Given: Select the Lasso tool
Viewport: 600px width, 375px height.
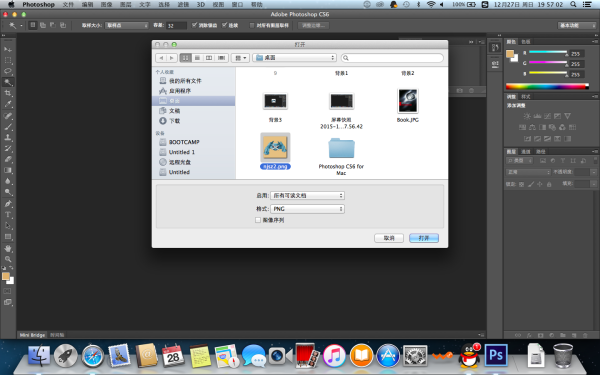Looking at the screenshot, I should tap(8, 71).
